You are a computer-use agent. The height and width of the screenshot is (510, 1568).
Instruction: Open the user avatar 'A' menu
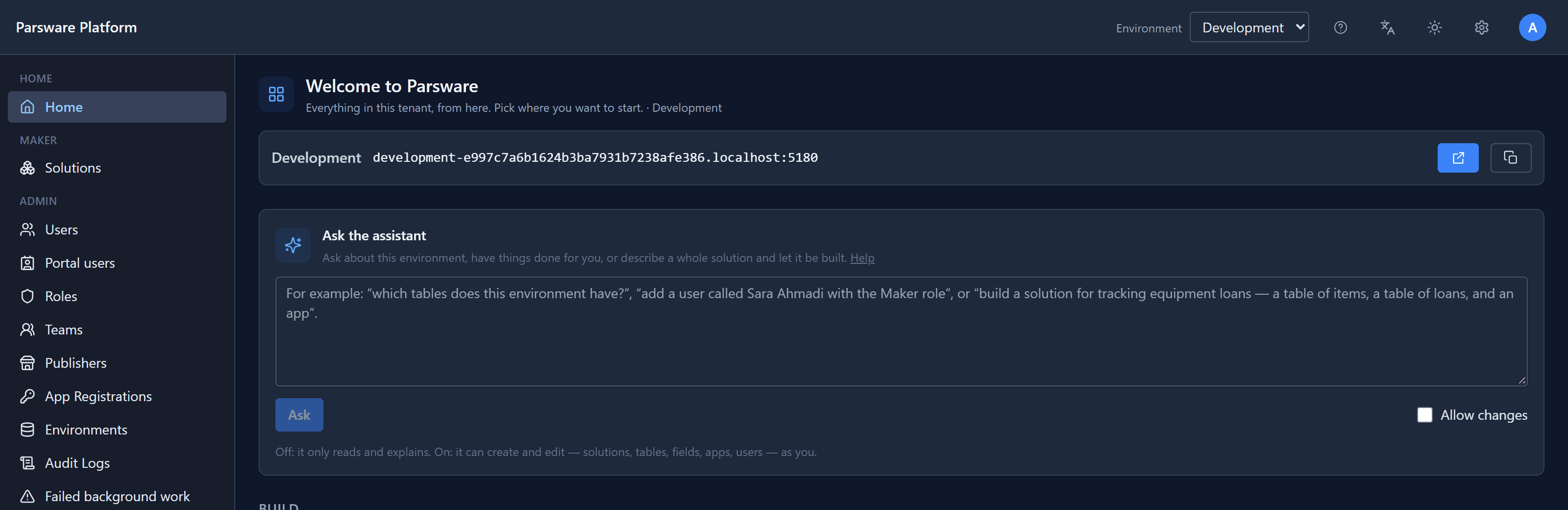(1532, 27)
